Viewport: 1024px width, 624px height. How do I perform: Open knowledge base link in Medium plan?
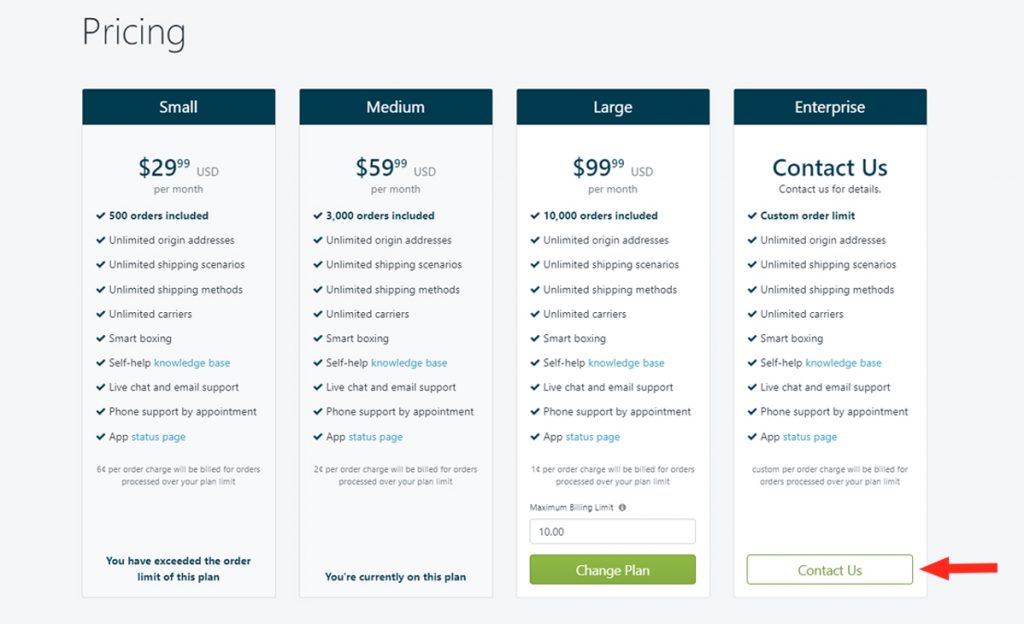pos(409,363)
